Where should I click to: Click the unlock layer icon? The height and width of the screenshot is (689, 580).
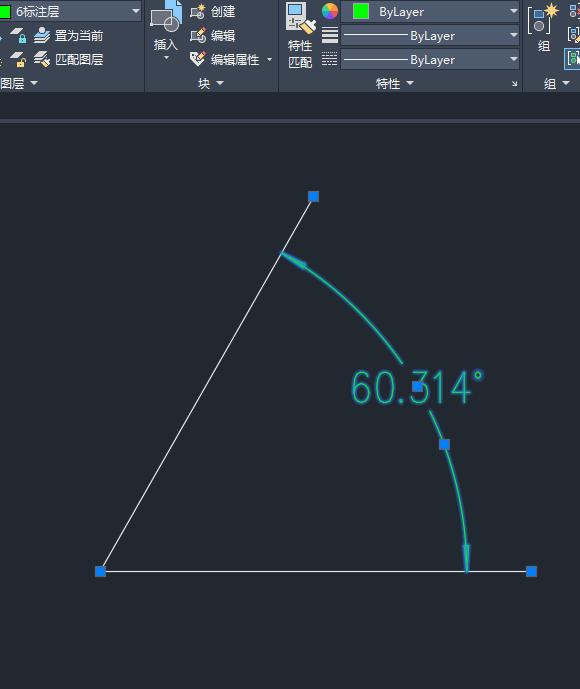(18, 59)
